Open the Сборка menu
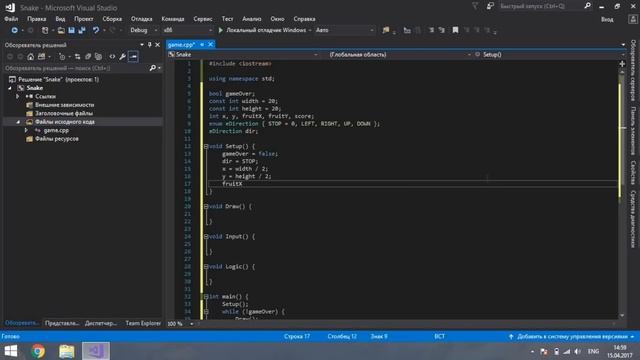This screenshot has height=360, width=640. coord(112,19)
